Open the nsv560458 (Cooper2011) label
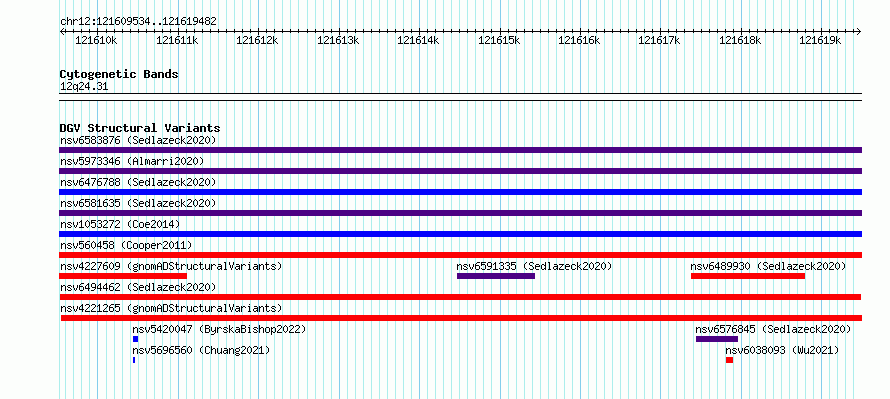890x399 pixels. pyautogui.click(x=126, y=245)
